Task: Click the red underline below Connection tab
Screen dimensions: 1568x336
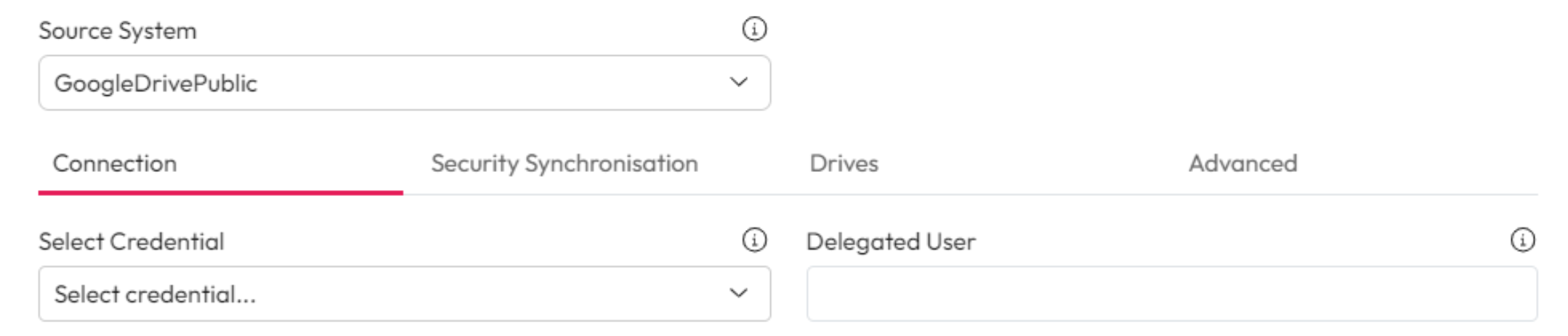Action: click(220, 193)
